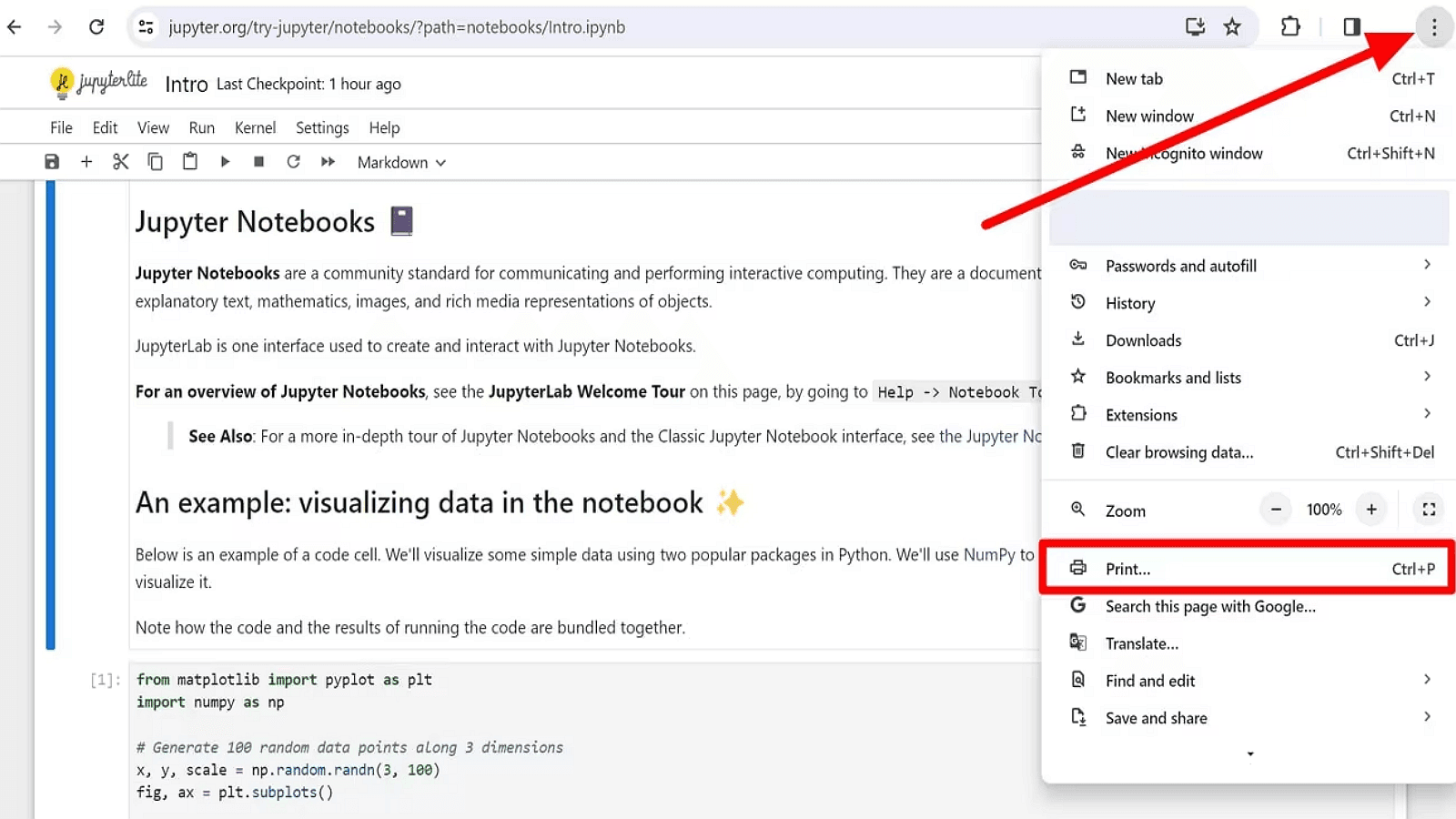Screen dimensions: 1456x819
Task: Open site information icon in address bar
Action: pyautogui.click(x=146, y=27)
